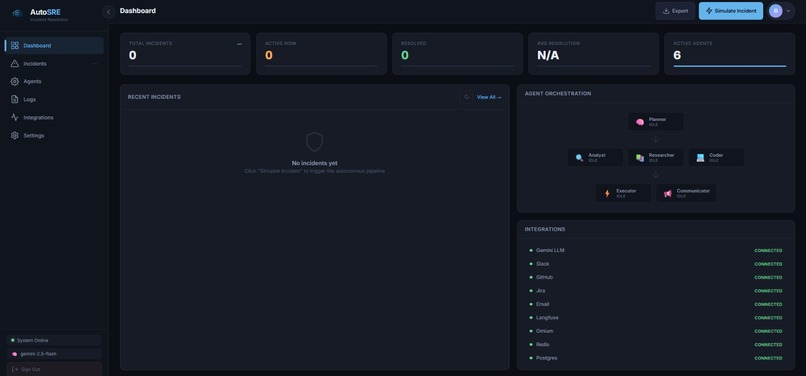This screenshot has width=806, height=376.
Task: Click the Integrations pulse icon
Action: (x=14, y=117)
